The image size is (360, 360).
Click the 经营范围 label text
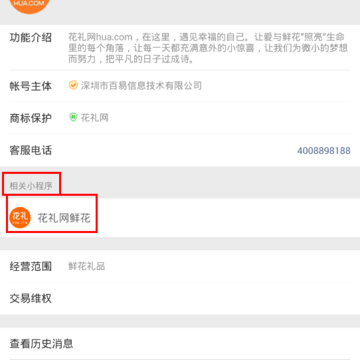tap(31, 266)
